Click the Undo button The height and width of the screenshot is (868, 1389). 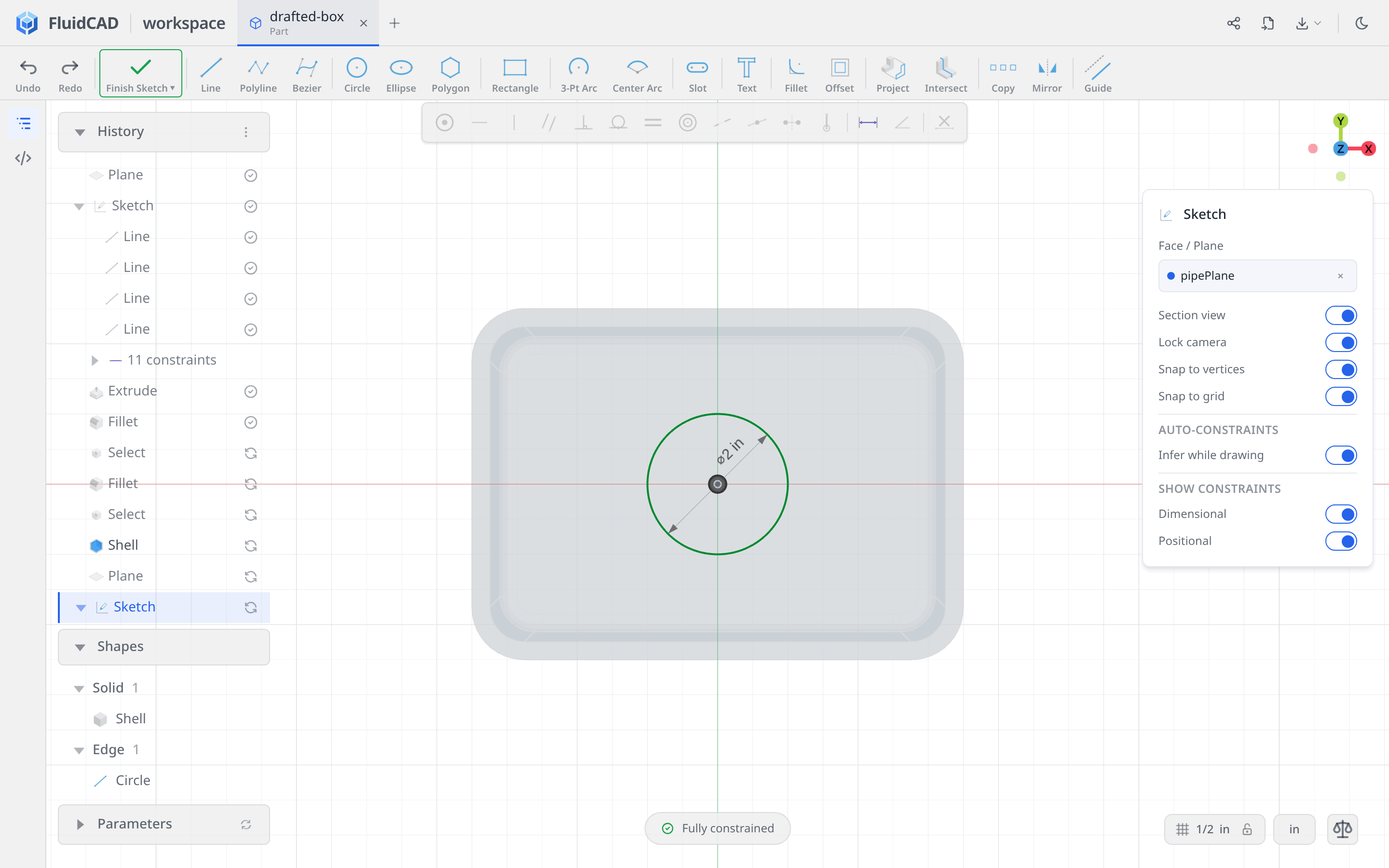pos(28,75)
